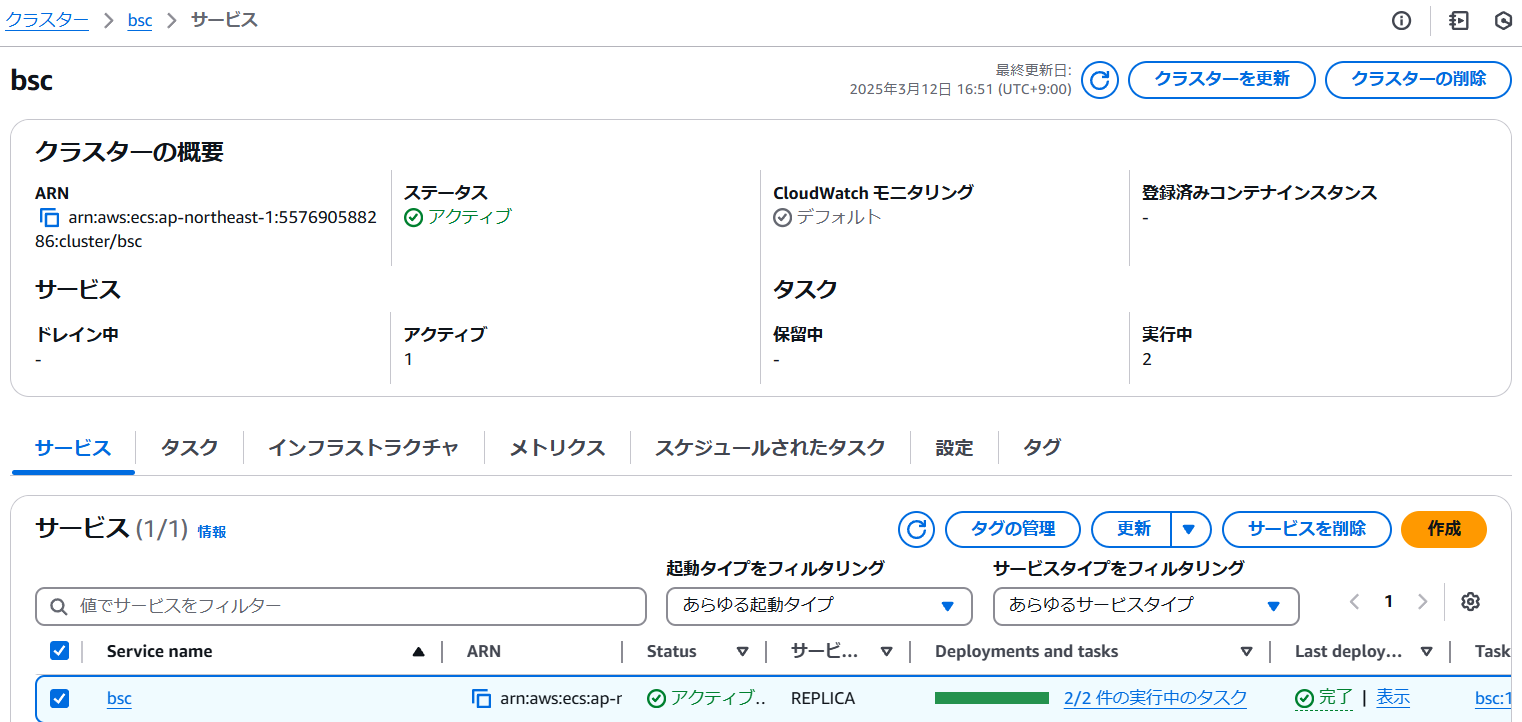The image size is (1522, 722).
Task: Click the デフォルト CloudWatch monitoring text
Action: [x=839, y=217]
